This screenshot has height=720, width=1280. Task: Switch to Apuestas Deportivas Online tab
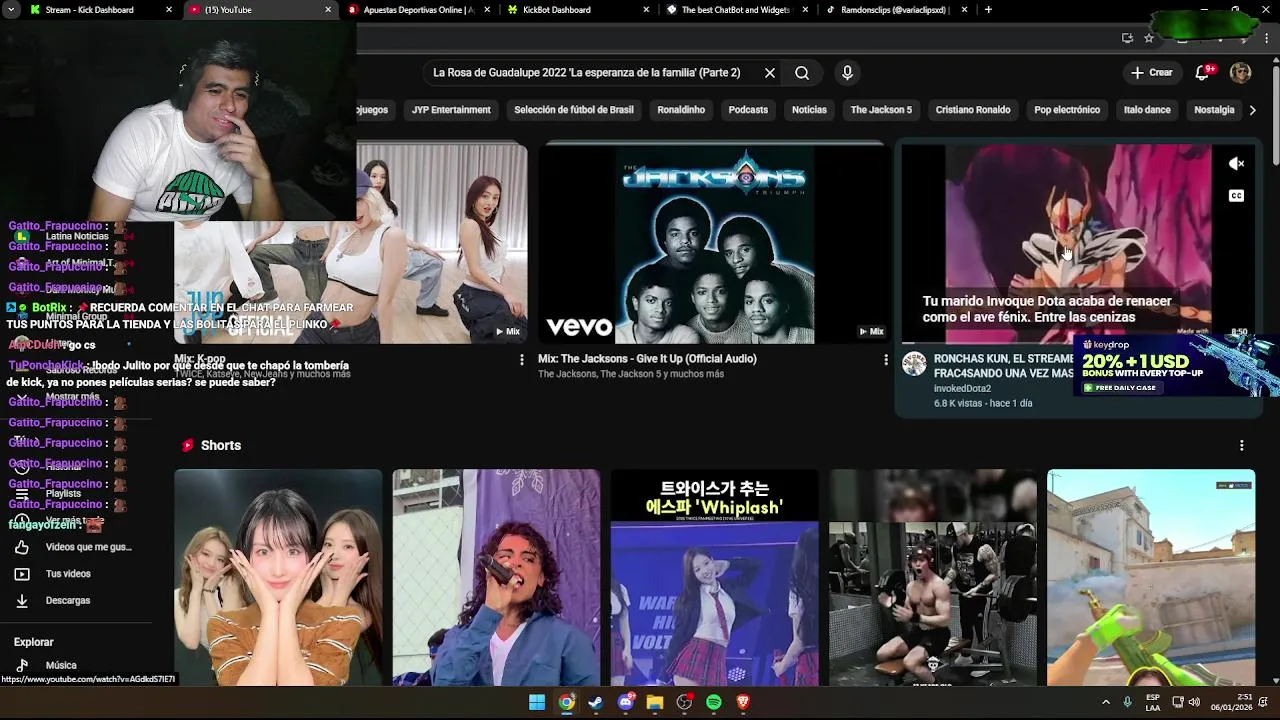[x=419, y=10]
